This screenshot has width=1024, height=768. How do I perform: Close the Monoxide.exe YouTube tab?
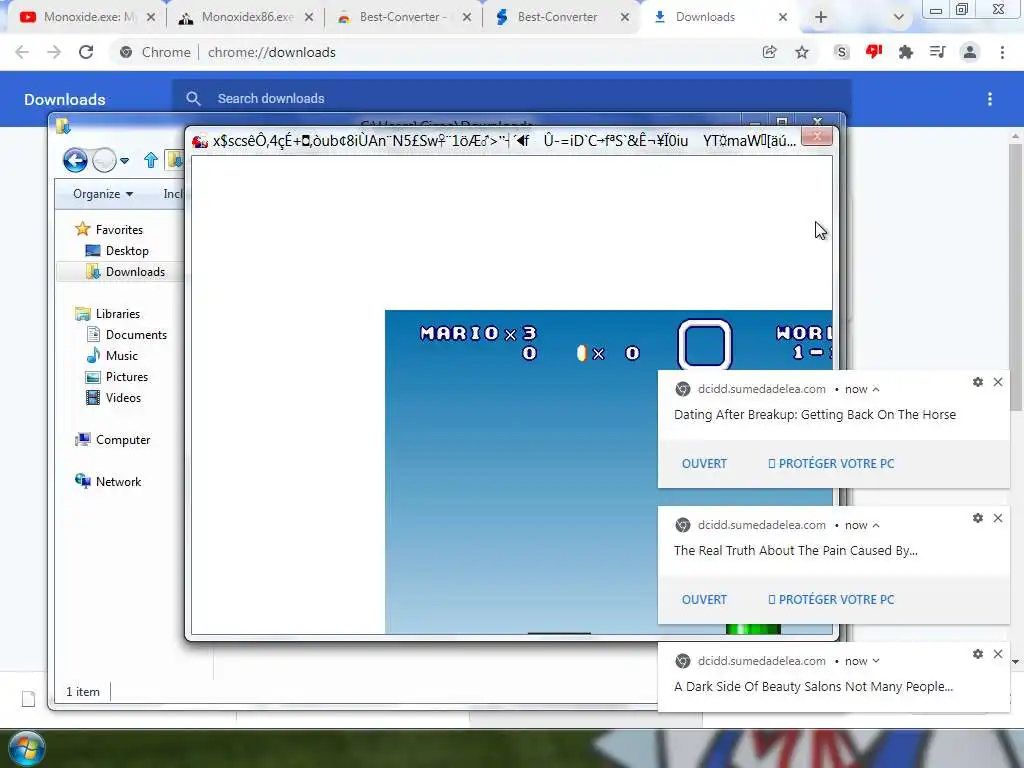pyautogui.click(x=151, y=18)
